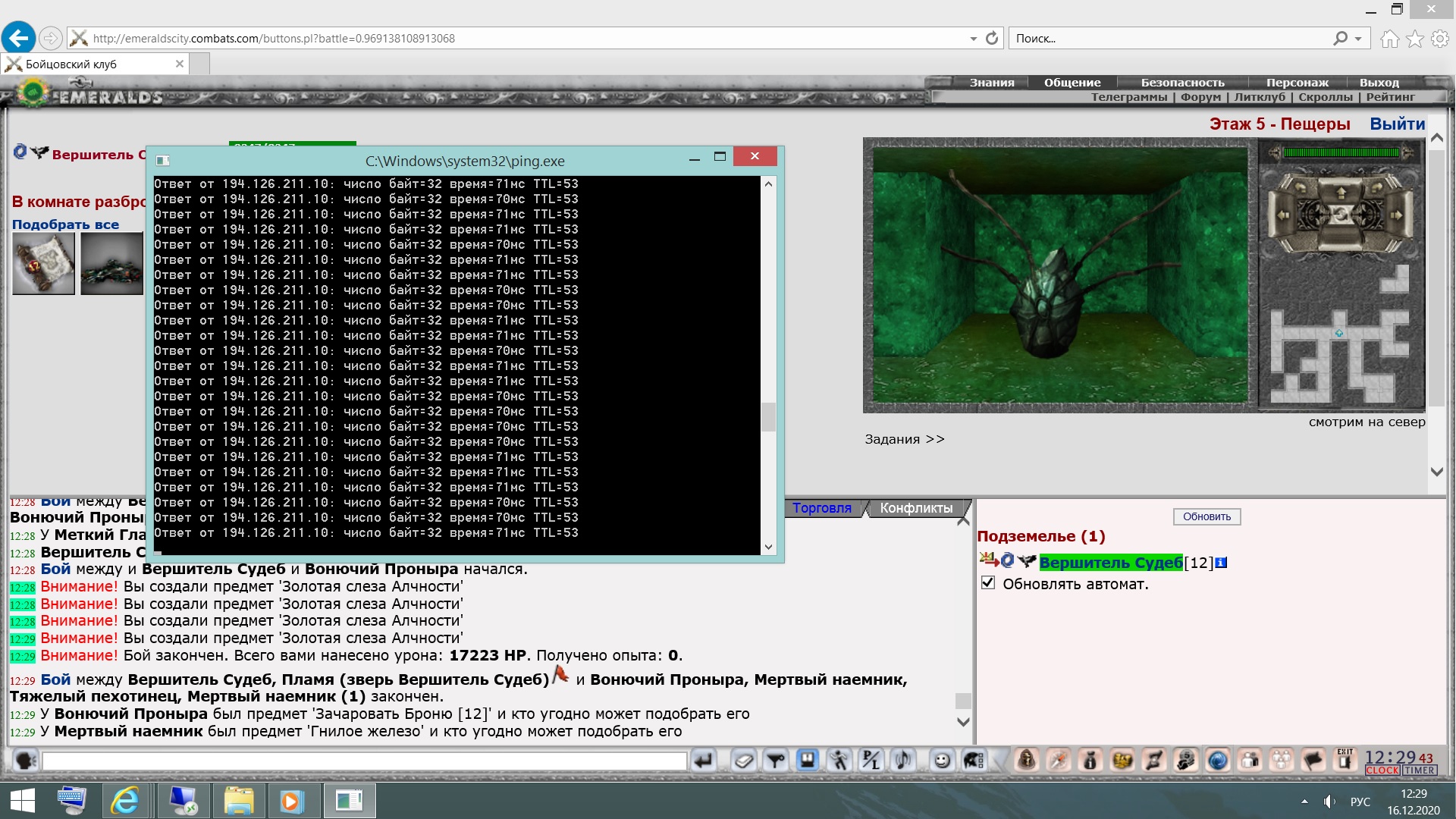This screenshot has height=819, width=1456.
Task: Click the strafe-left arrow on navigation pad
Action: click(1283, 215)
